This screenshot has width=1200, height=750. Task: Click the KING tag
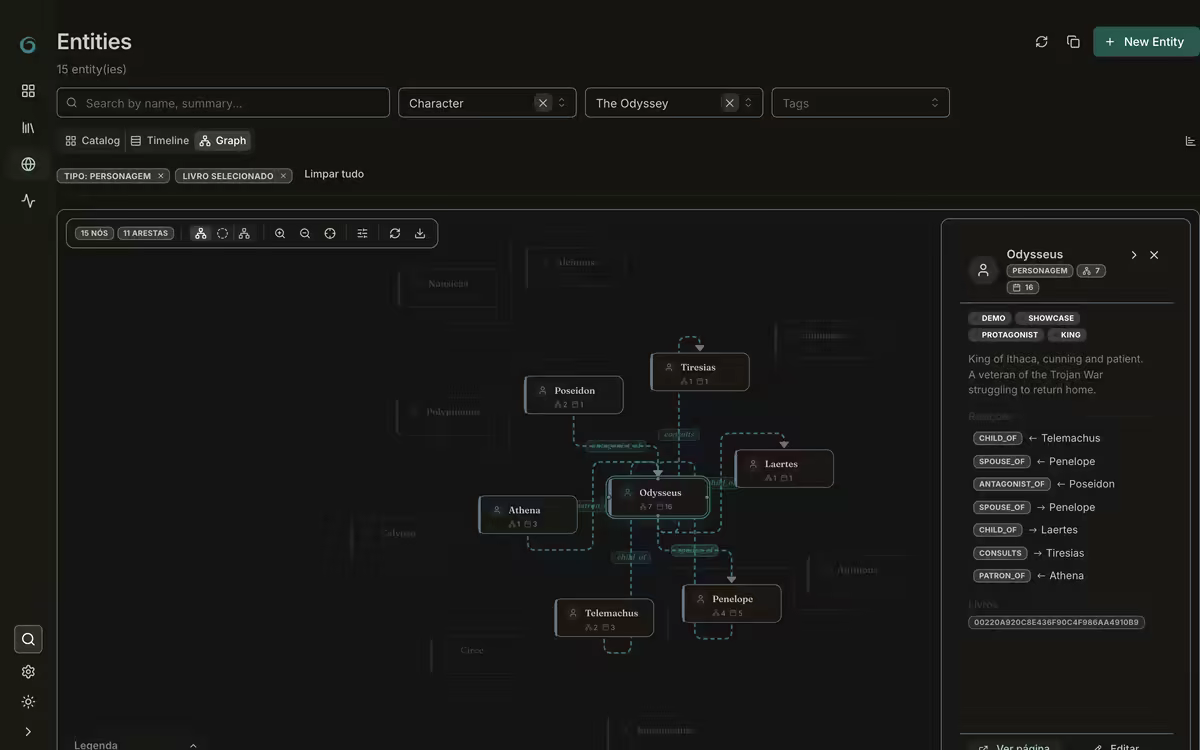point(1069,335)
